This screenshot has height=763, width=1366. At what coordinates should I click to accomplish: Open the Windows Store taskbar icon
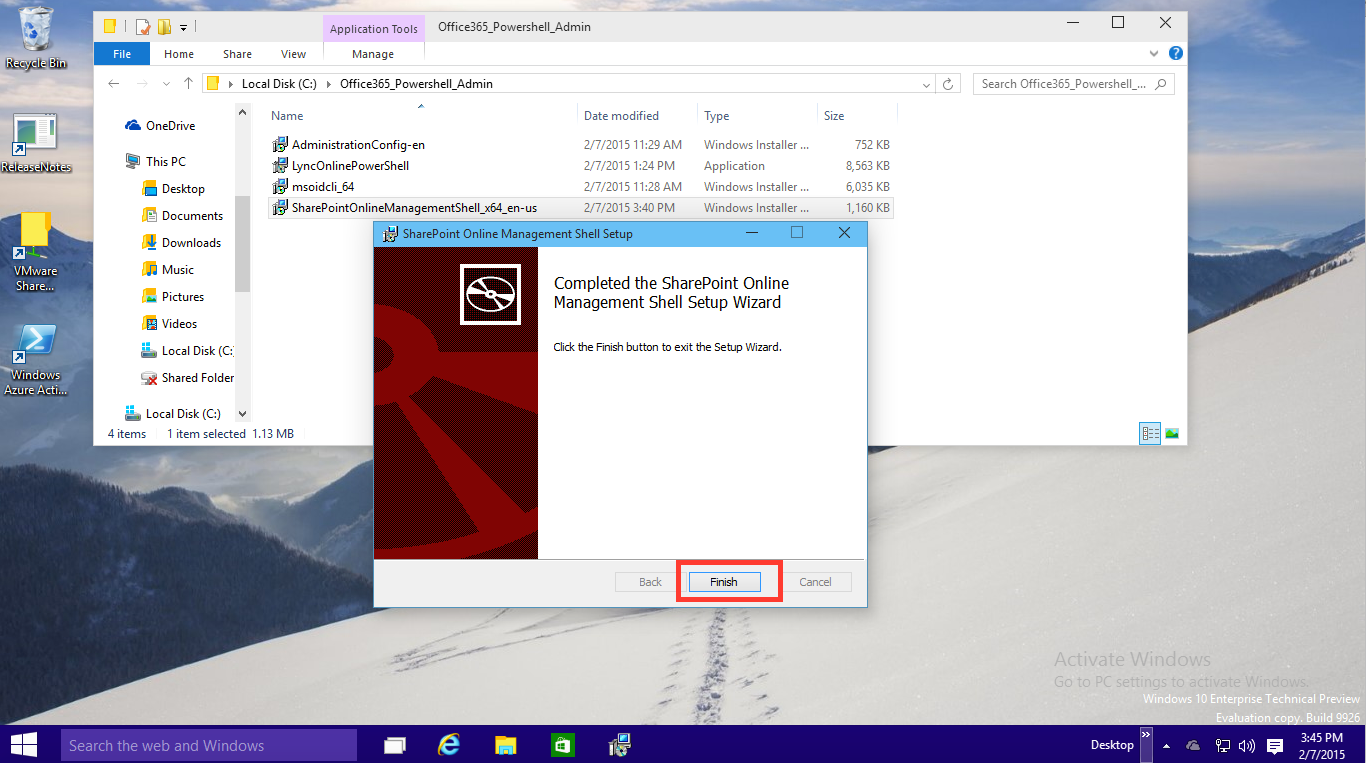(563, 745)
